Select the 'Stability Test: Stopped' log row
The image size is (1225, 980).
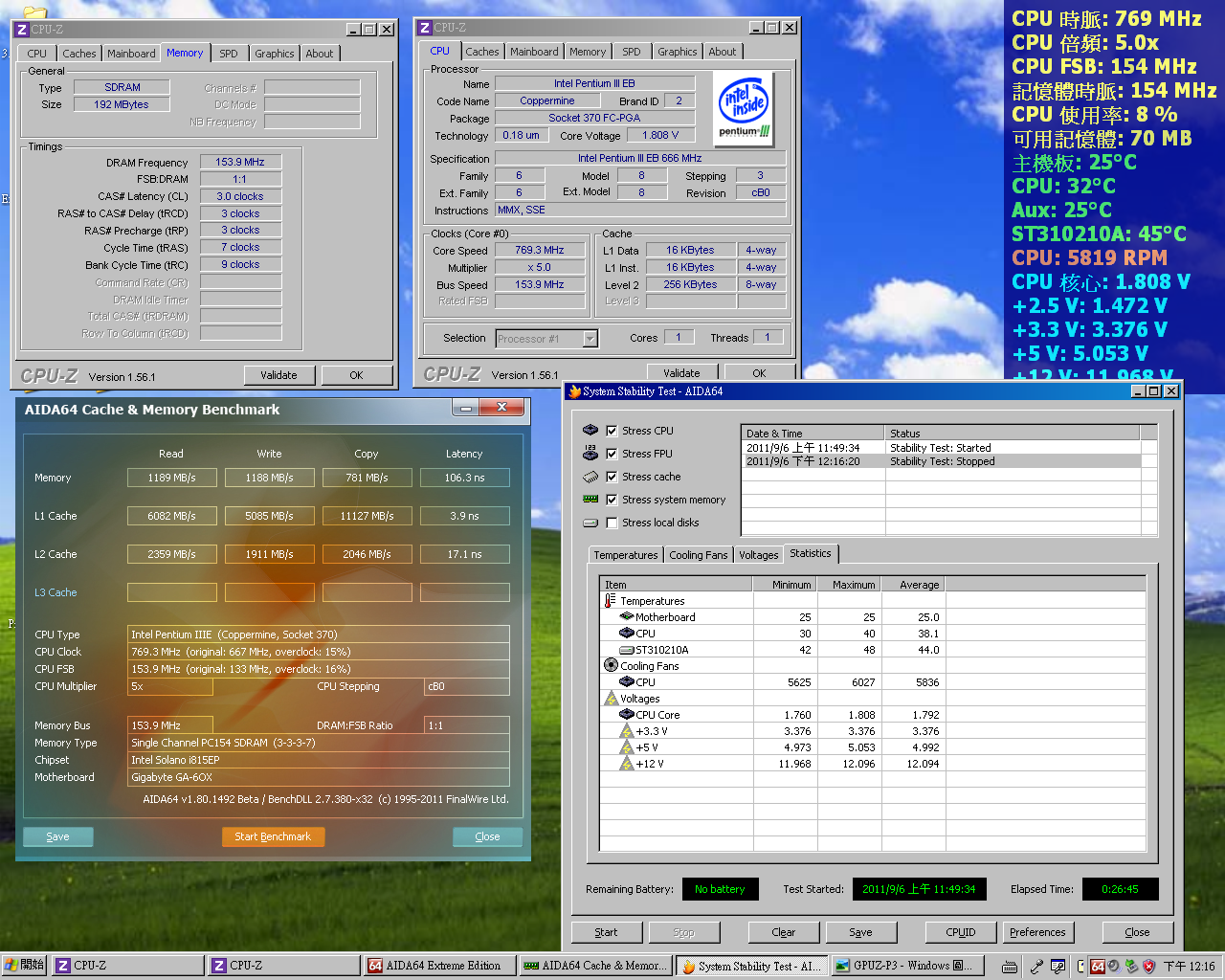pos(942,461)
